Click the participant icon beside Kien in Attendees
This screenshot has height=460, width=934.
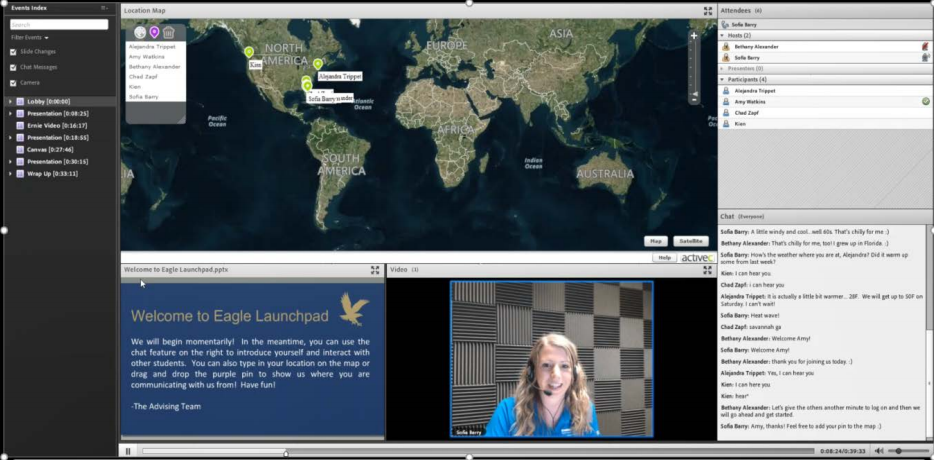coord(726,124)
